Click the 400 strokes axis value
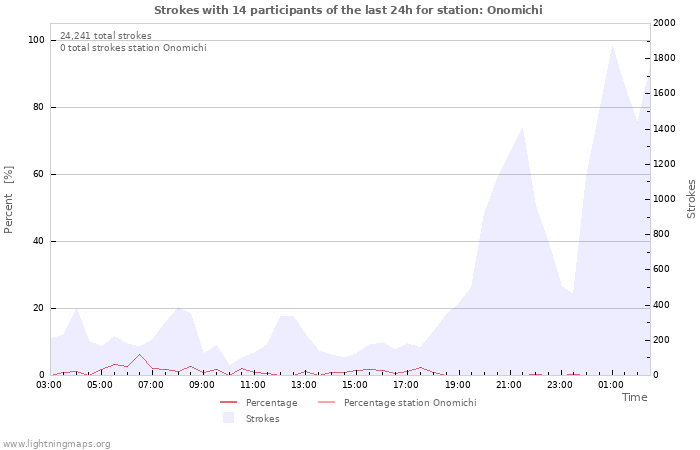 tap(661, 305)
